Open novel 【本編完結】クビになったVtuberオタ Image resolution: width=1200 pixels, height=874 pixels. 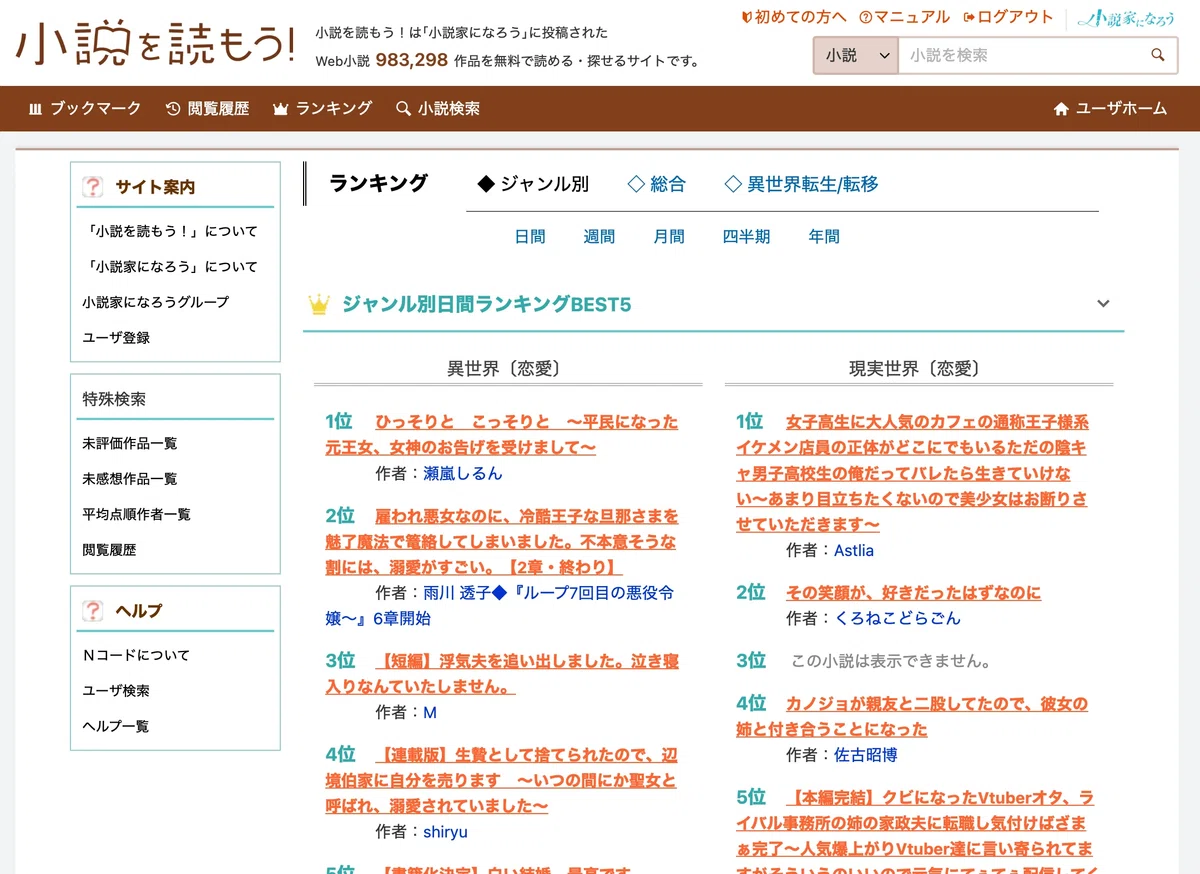(x=916, y=830)
